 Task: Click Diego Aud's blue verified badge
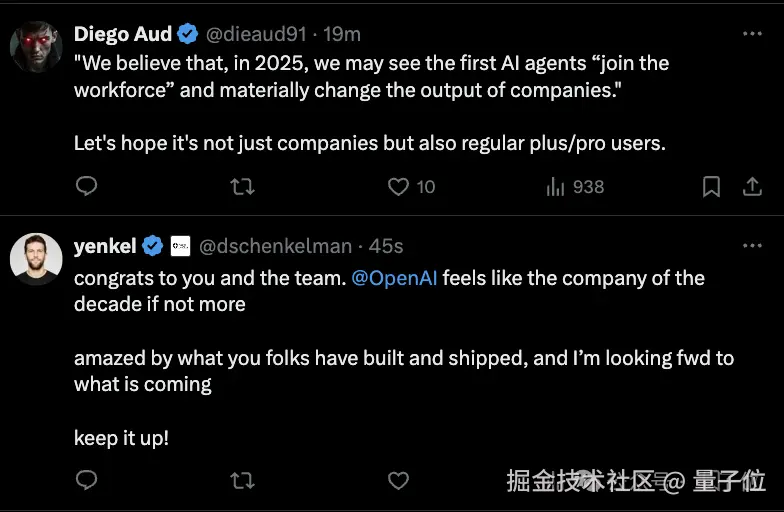[x=188, y=34]
